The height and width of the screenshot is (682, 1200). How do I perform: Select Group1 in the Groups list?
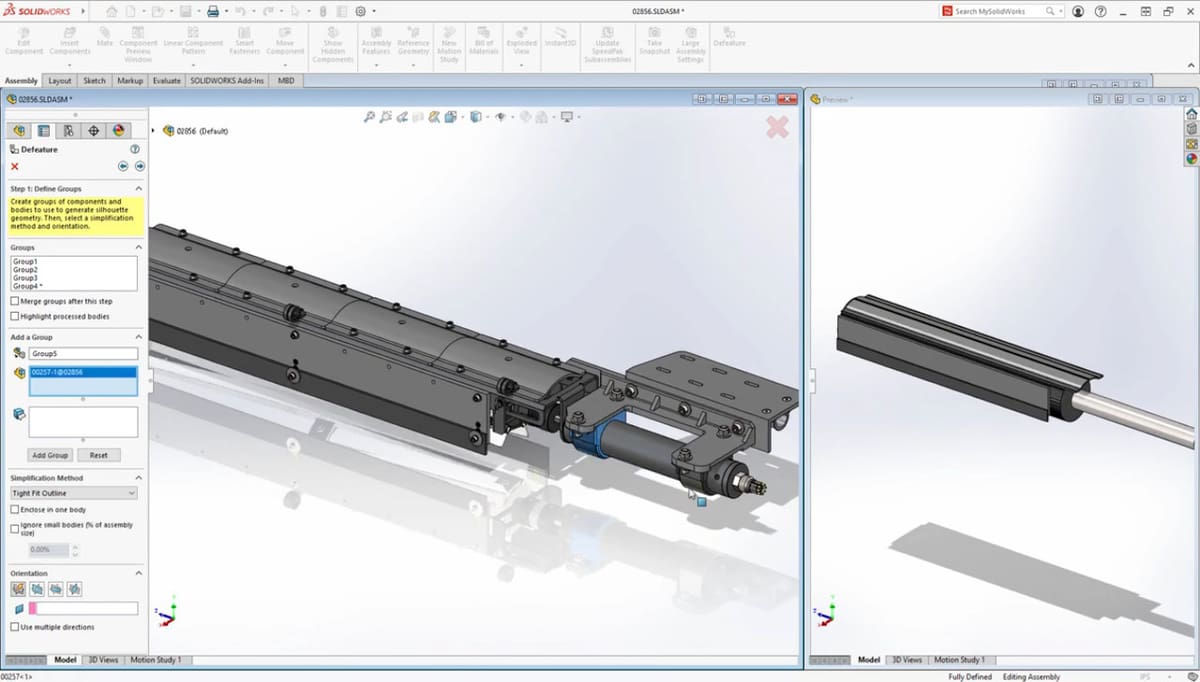(x=25, y=262)
